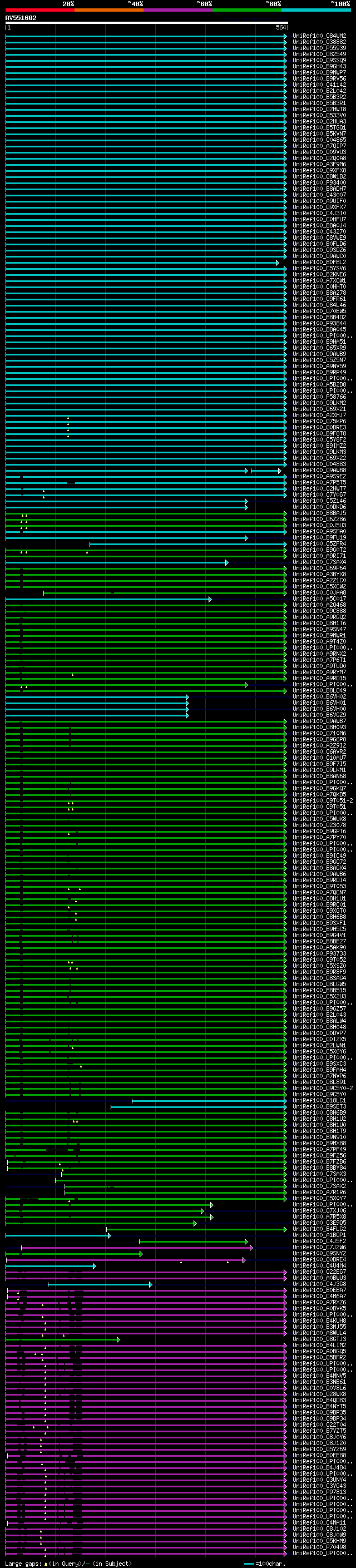
Task: Click the white query sequence bar under AV551602
Action: (x=147, y=22)
